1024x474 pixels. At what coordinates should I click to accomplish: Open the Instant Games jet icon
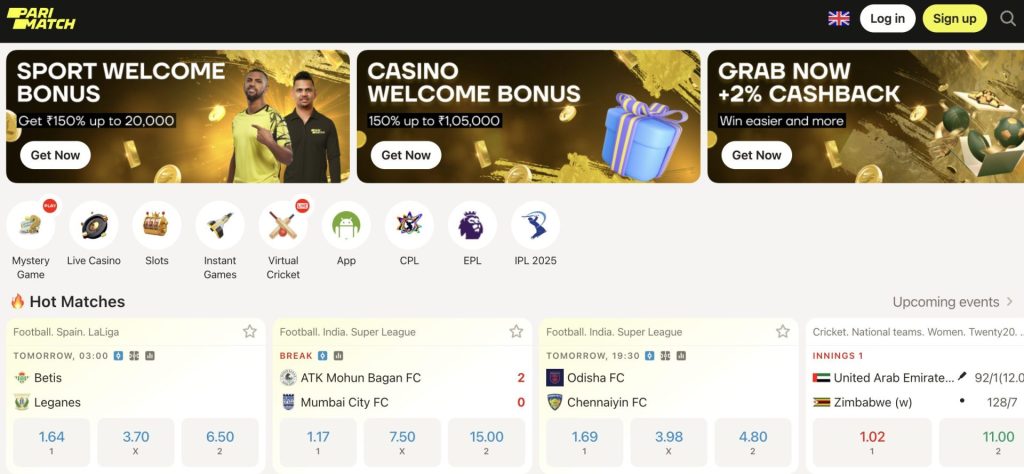(220, 225)
